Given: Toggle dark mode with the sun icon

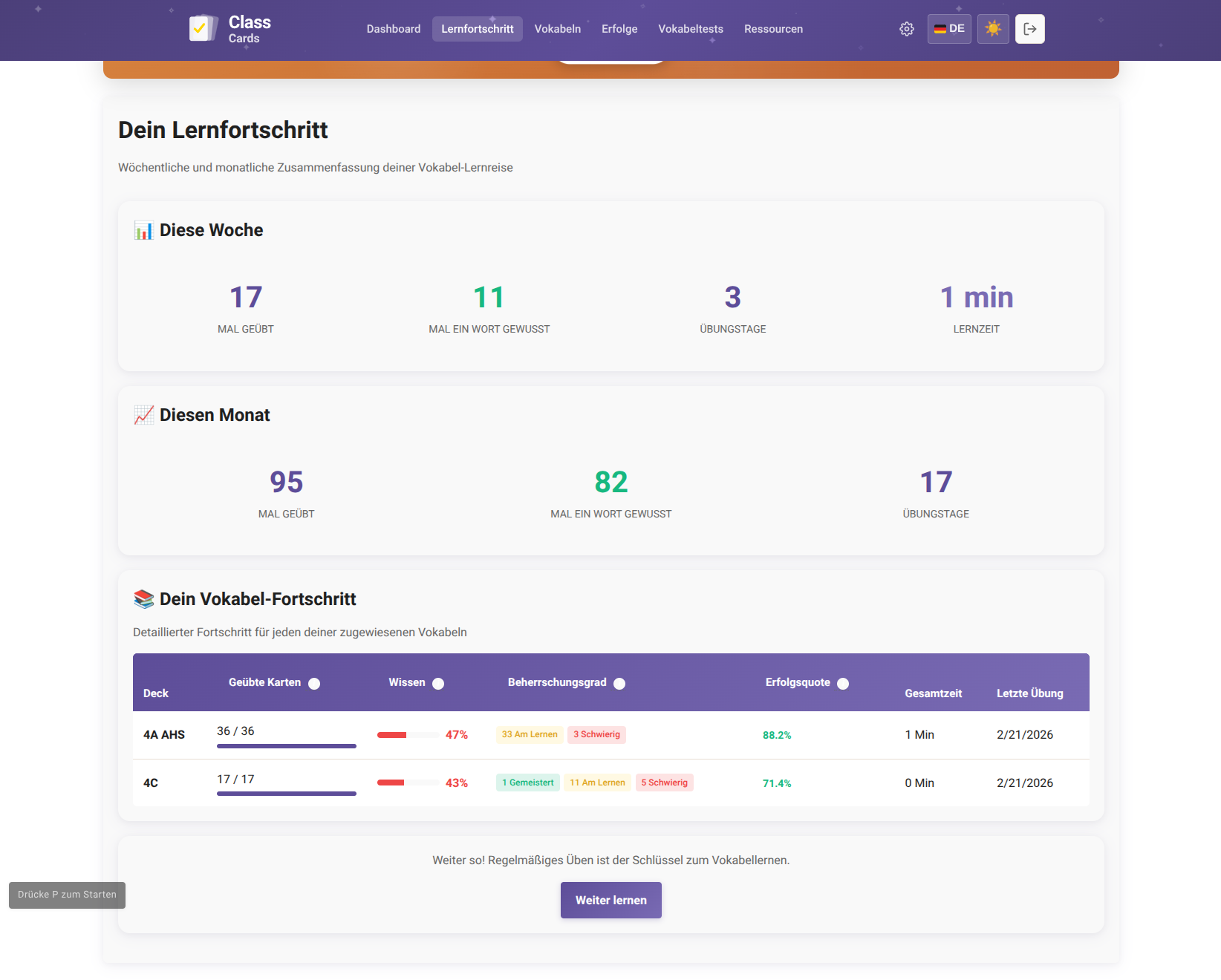Looking at the screenshot, I should click(x=993, y=28).
